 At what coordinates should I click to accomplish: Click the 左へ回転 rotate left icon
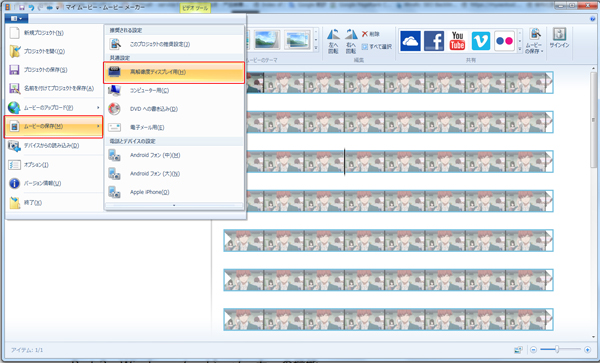point(333,41)
